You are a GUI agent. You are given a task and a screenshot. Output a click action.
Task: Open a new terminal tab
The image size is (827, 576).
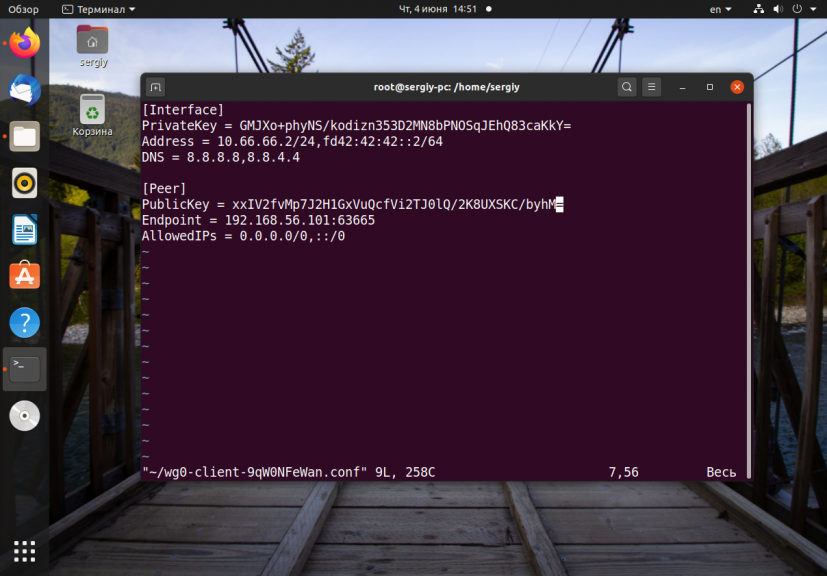coord(156,87)
